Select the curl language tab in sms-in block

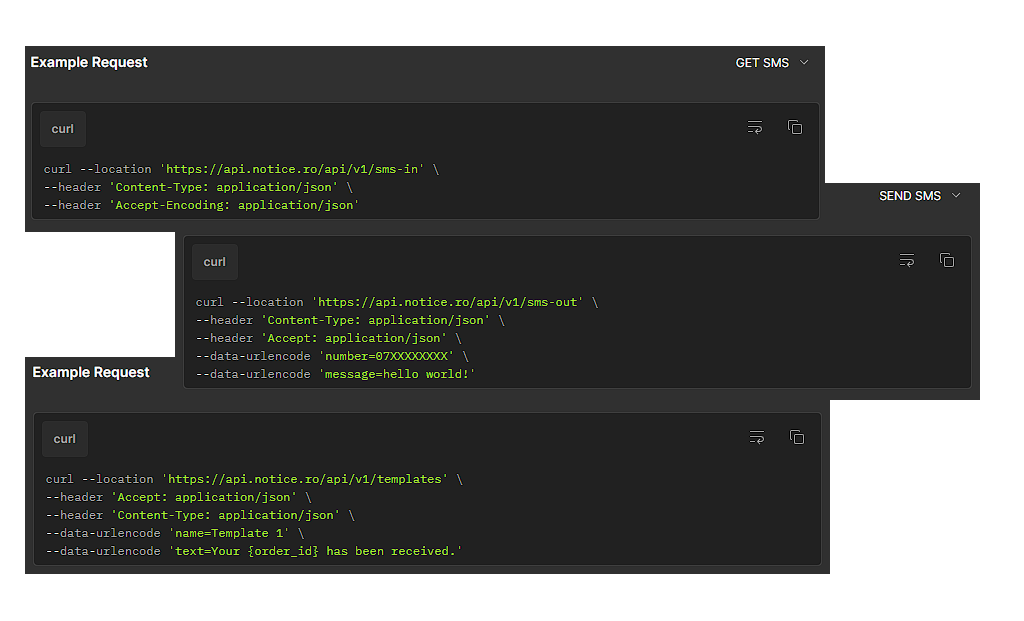tap(63, 129)
